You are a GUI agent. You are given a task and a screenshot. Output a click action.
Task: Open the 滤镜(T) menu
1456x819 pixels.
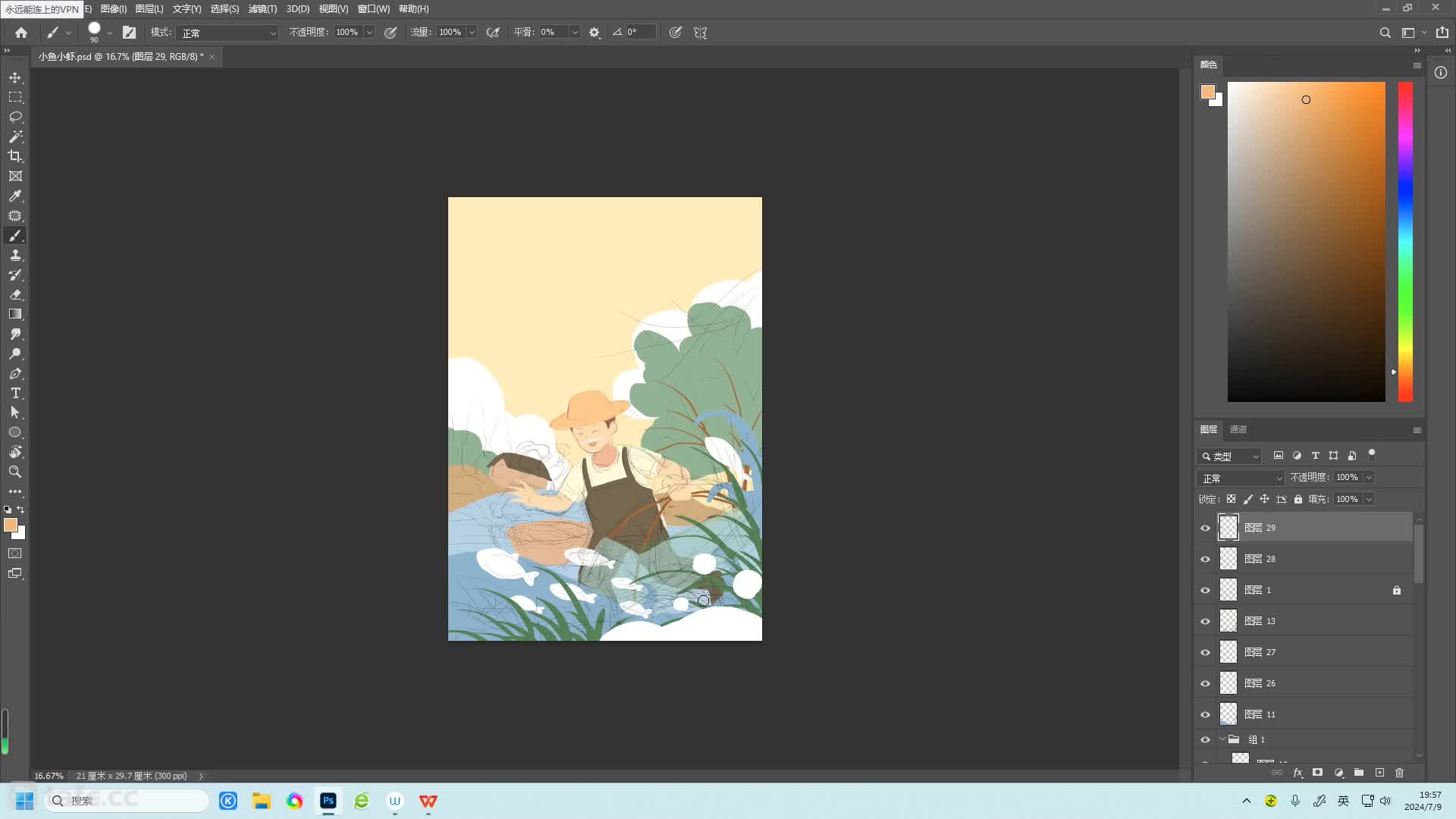click(262, 9)
